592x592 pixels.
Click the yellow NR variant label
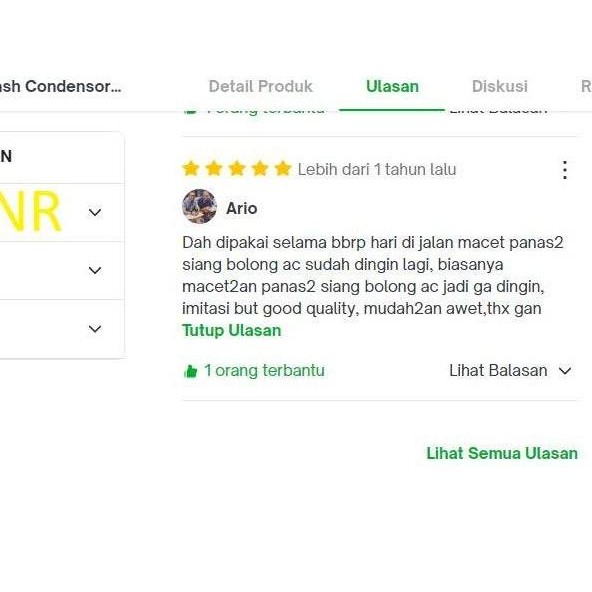30,211
